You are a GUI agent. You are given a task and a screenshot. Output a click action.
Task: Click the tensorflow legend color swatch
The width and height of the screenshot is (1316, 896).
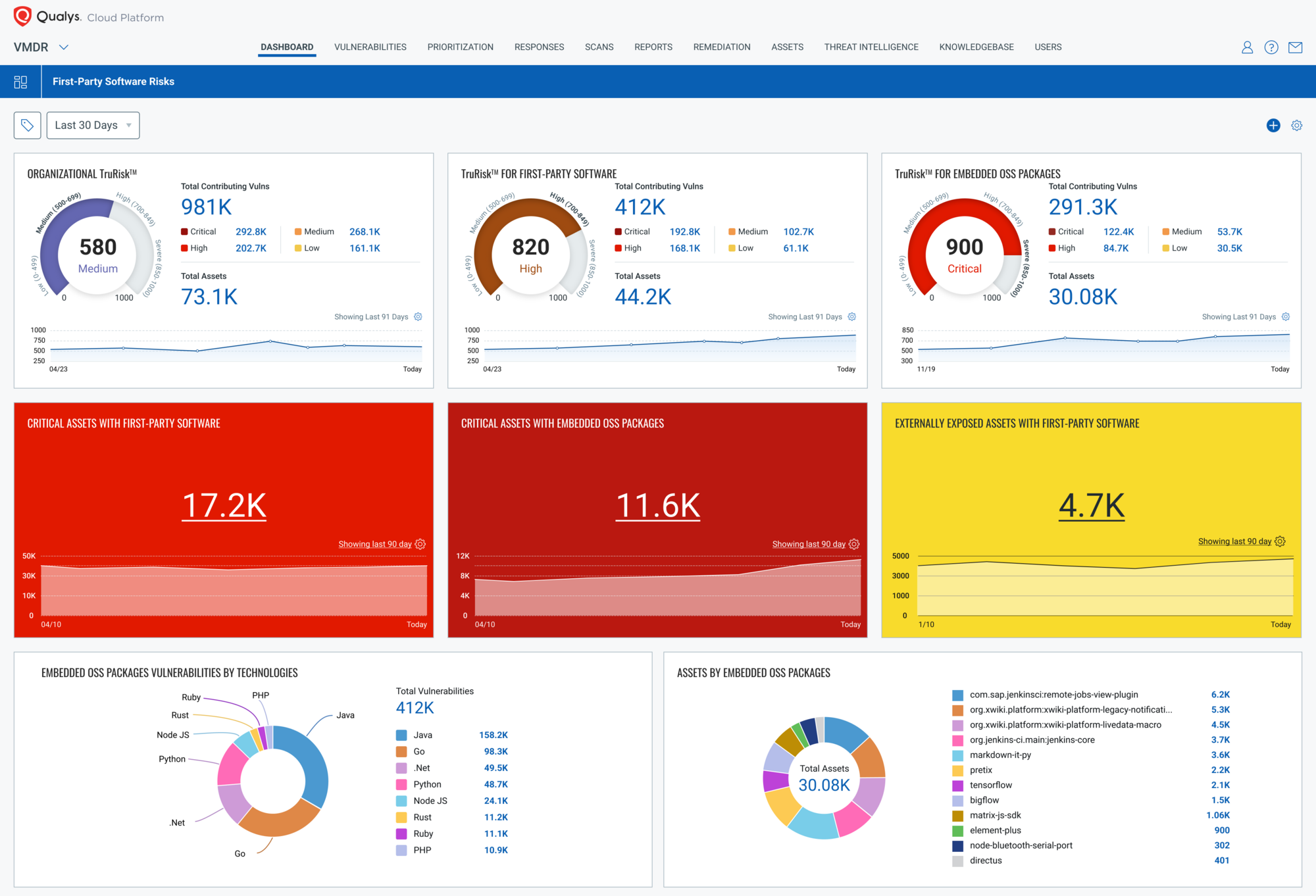tap(957, 785)
